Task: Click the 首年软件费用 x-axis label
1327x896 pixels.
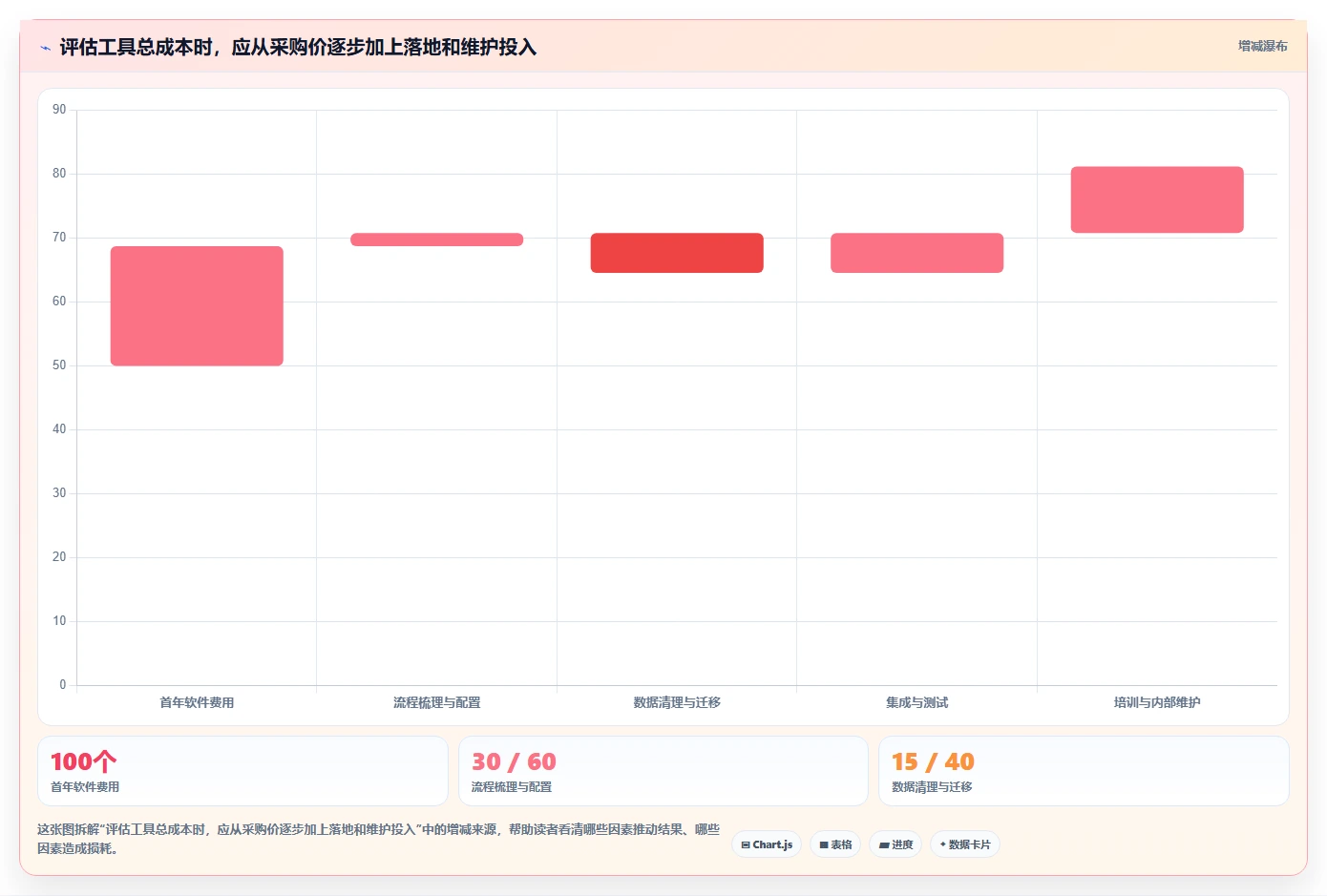Action: (197, 702)
